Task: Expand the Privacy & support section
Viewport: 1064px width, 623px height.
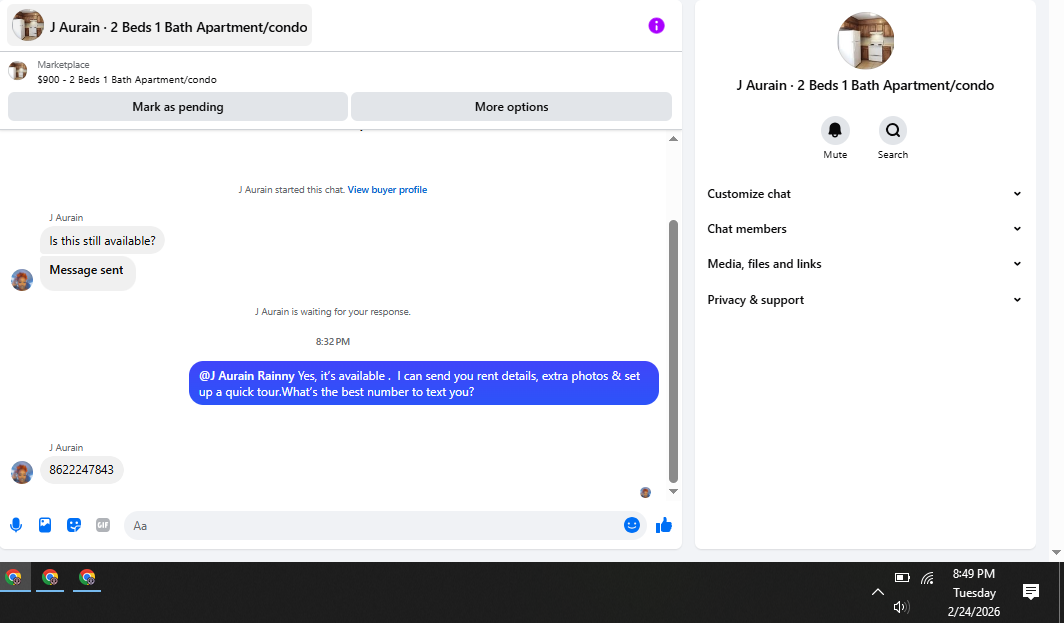Action: pyautogui.click(x=864, y=300)
